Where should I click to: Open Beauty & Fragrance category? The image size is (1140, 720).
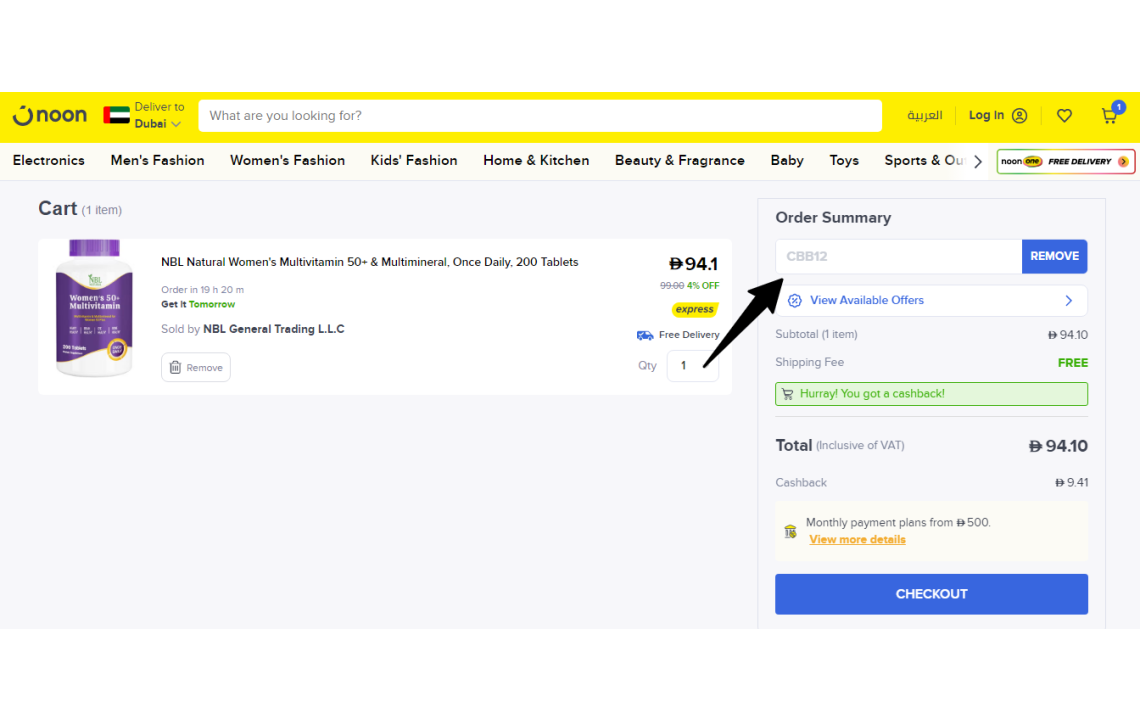coord(680,161)
